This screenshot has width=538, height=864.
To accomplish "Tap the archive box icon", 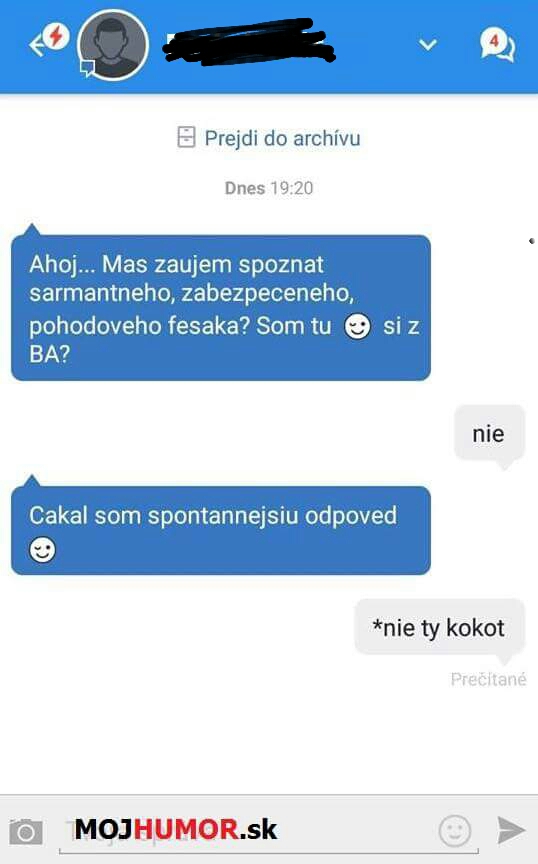I will [x=186, y=137].
